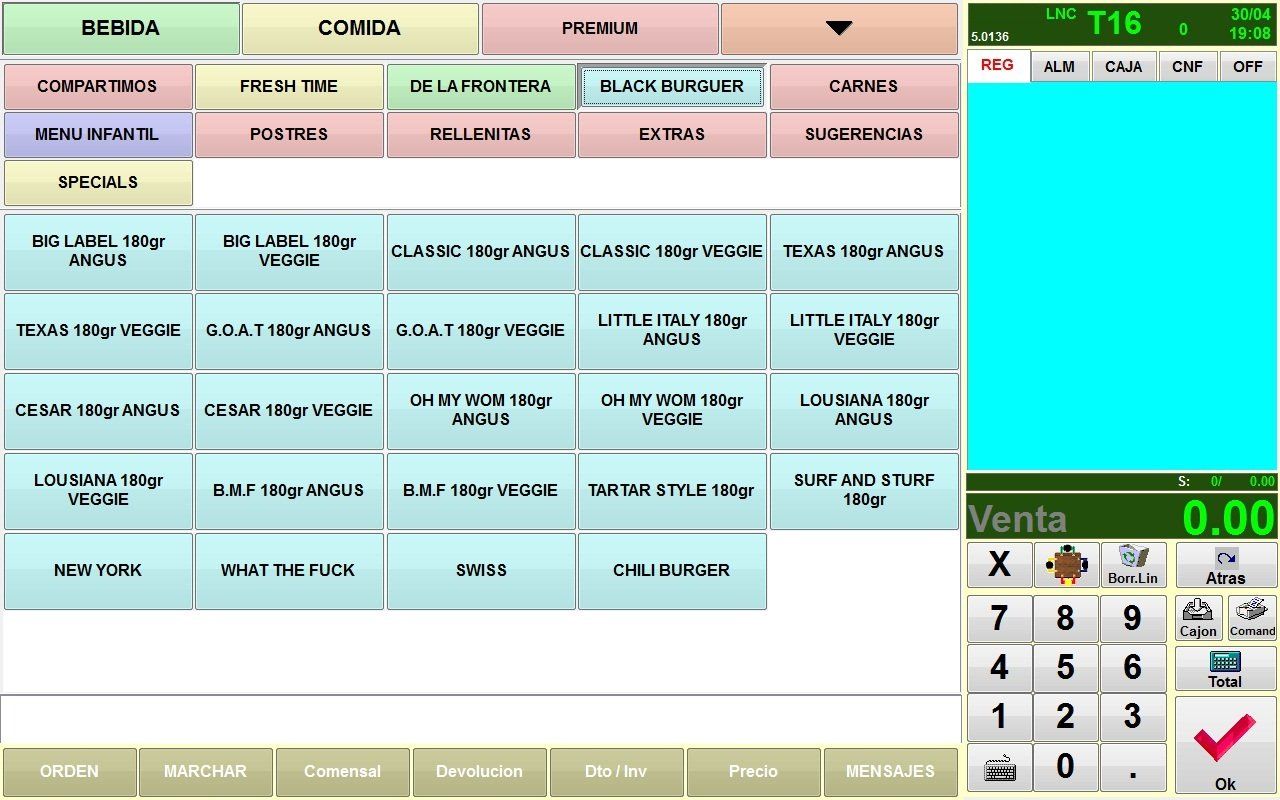Add TEXAS 180gr VEGGIE burger
The height and width of the screenshot is (800, 1280).
(98, 331)
